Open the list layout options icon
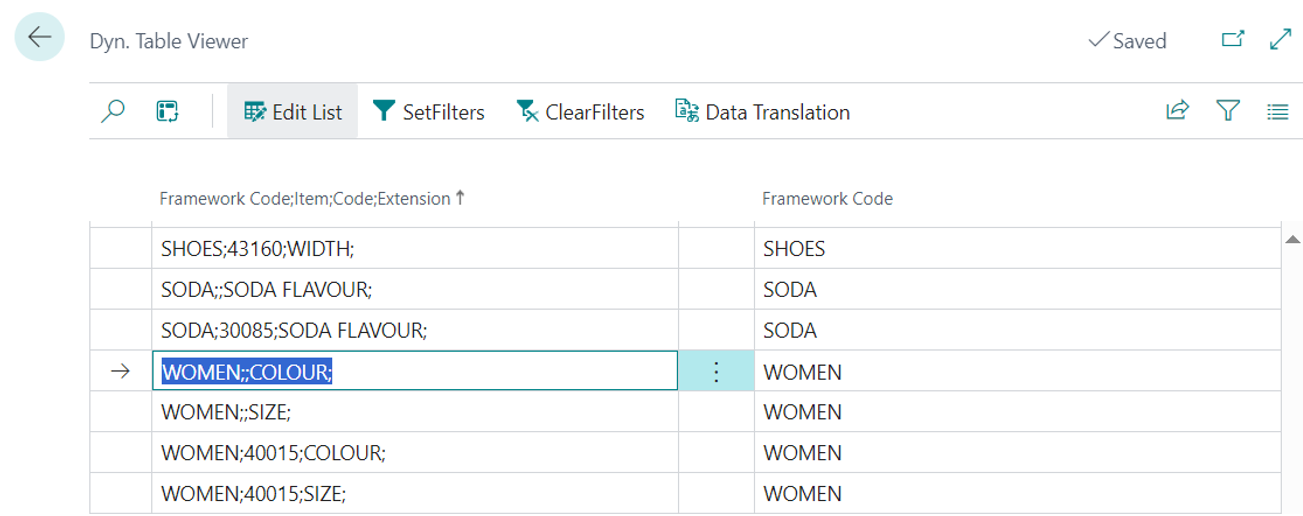The image size is (1303, 516). (1277, 112)
